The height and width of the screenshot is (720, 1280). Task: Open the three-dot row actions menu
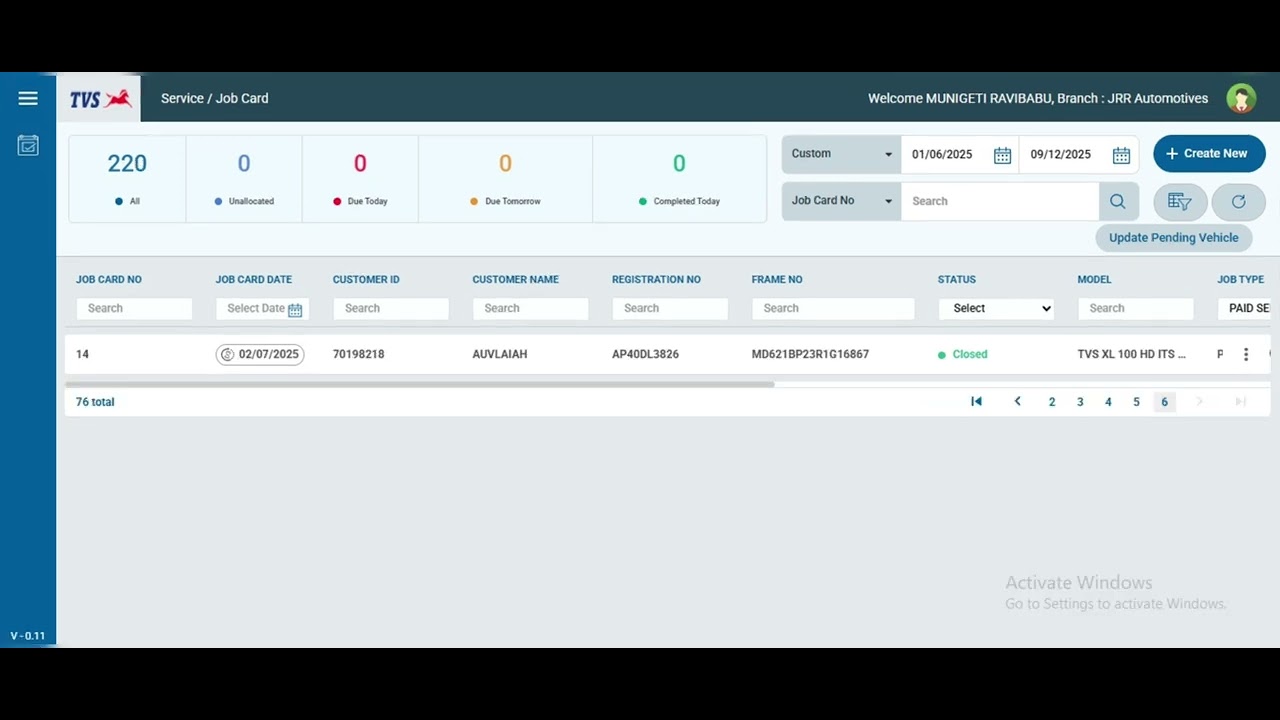(1246, 354)
